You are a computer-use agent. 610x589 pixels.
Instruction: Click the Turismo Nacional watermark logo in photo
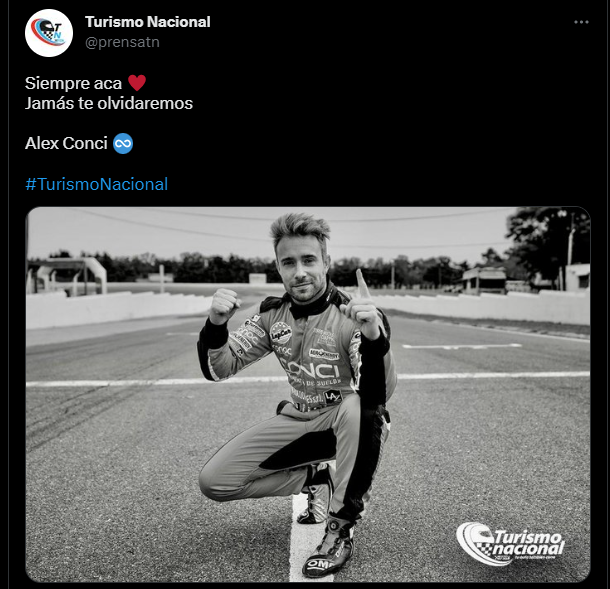pyautogui.click(x=510, y=543)
